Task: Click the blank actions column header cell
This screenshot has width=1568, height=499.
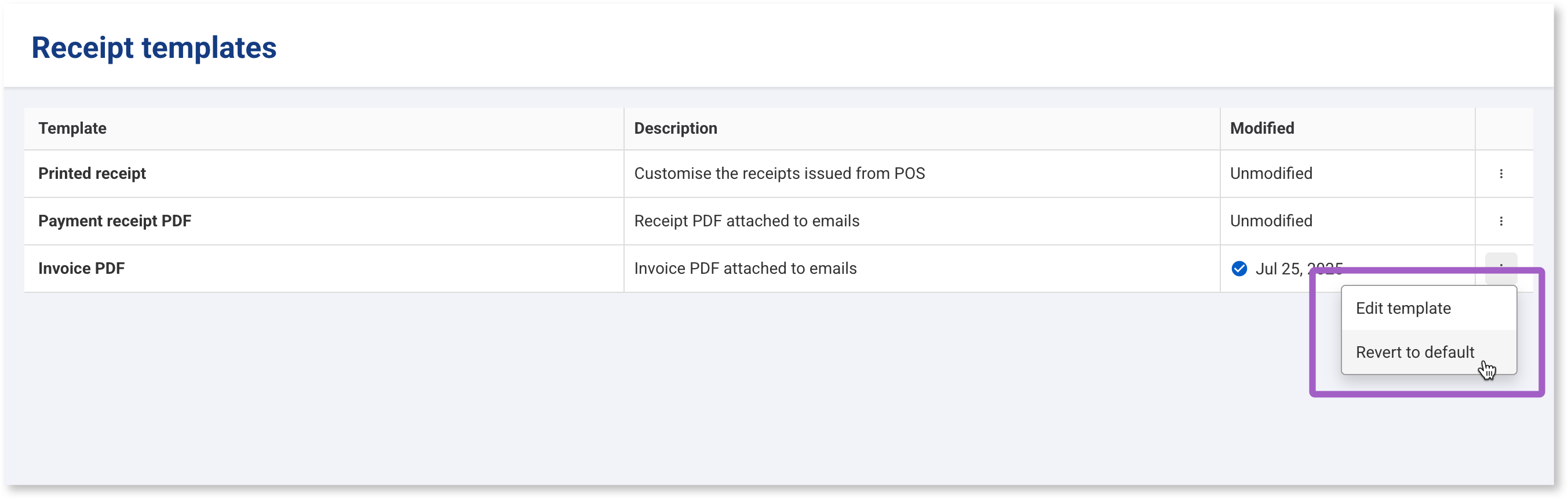Action: click(x=1504, y=129)
